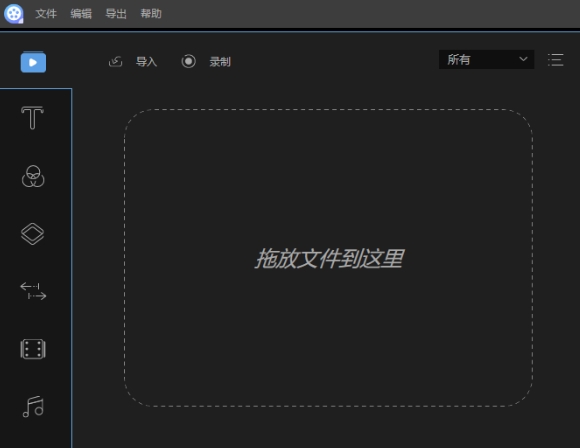Click the application logo icon
This screenshot has width=580, height=448.
tap(14, 14)
